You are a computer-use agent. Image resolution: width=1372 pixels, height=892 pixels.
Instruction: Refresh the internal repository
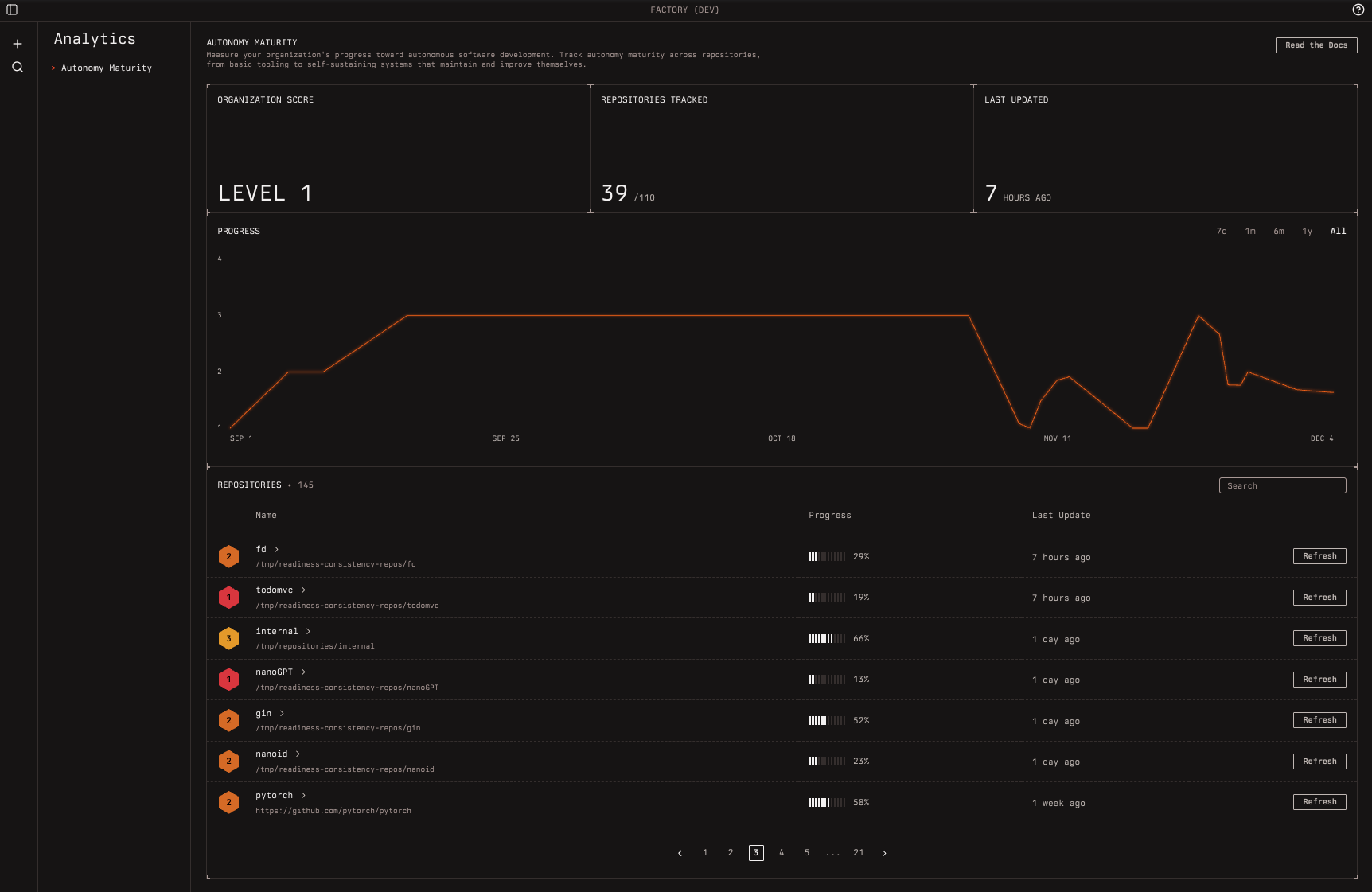coord(1319,638)
